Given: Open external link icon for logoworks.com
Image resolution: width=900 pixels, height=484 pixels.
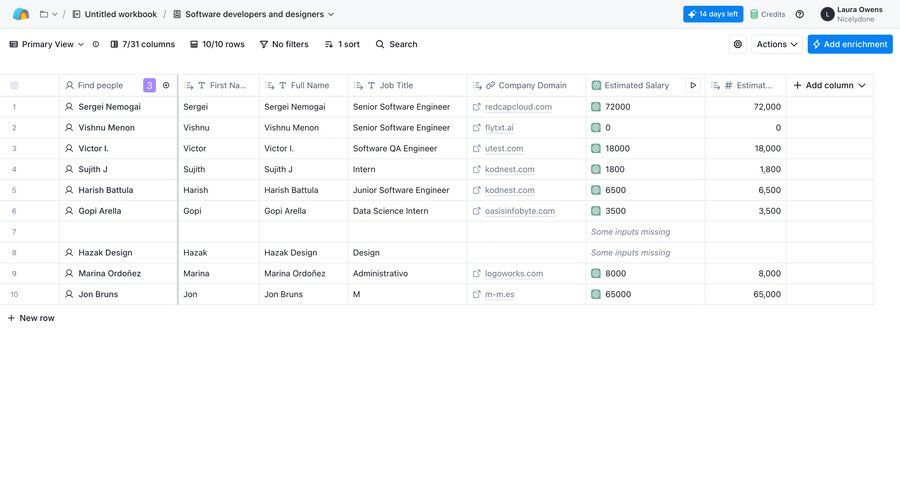Looking at the screenshot, I should (x=476, y=273).
